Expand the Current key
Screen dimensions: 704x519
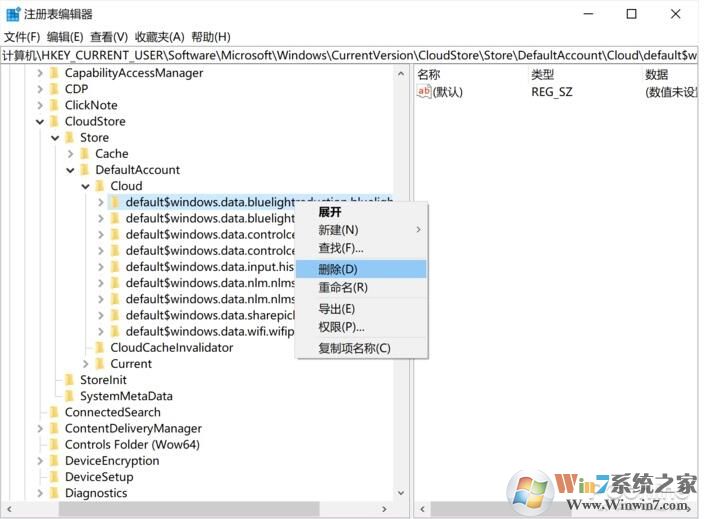[x=86, y=364]
